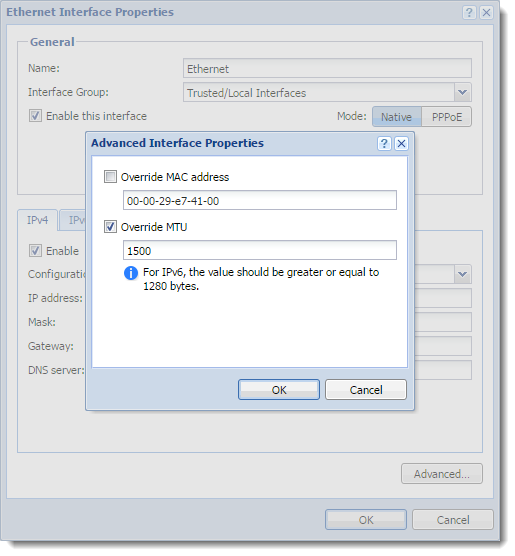This screenshot has height=556, width=515.
Task: Switch to the IPv4 tab
Action: pos(38,222)
